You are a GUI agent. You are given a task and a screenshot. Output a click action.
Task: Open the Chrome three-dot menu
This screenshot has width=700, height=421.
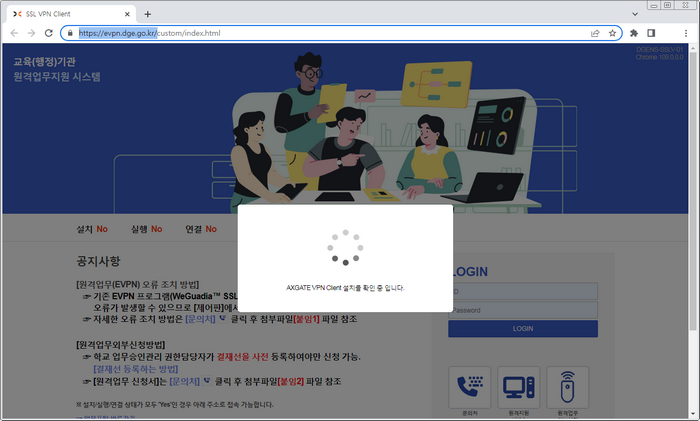(x=686, y=33)
